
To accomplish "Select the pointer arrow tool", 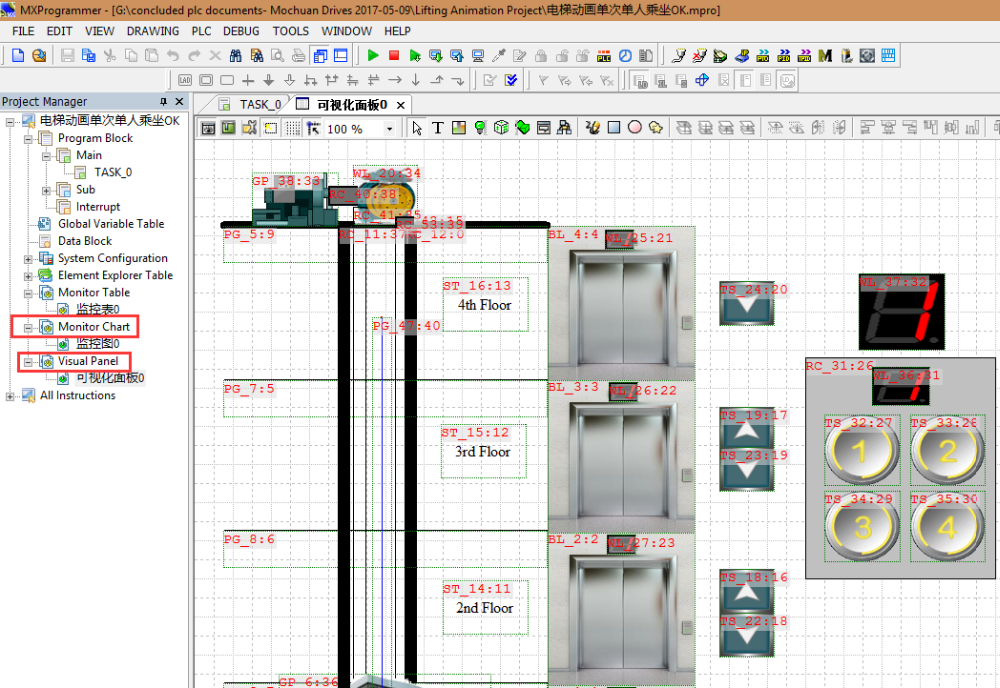I will click(x=417, y=128).
